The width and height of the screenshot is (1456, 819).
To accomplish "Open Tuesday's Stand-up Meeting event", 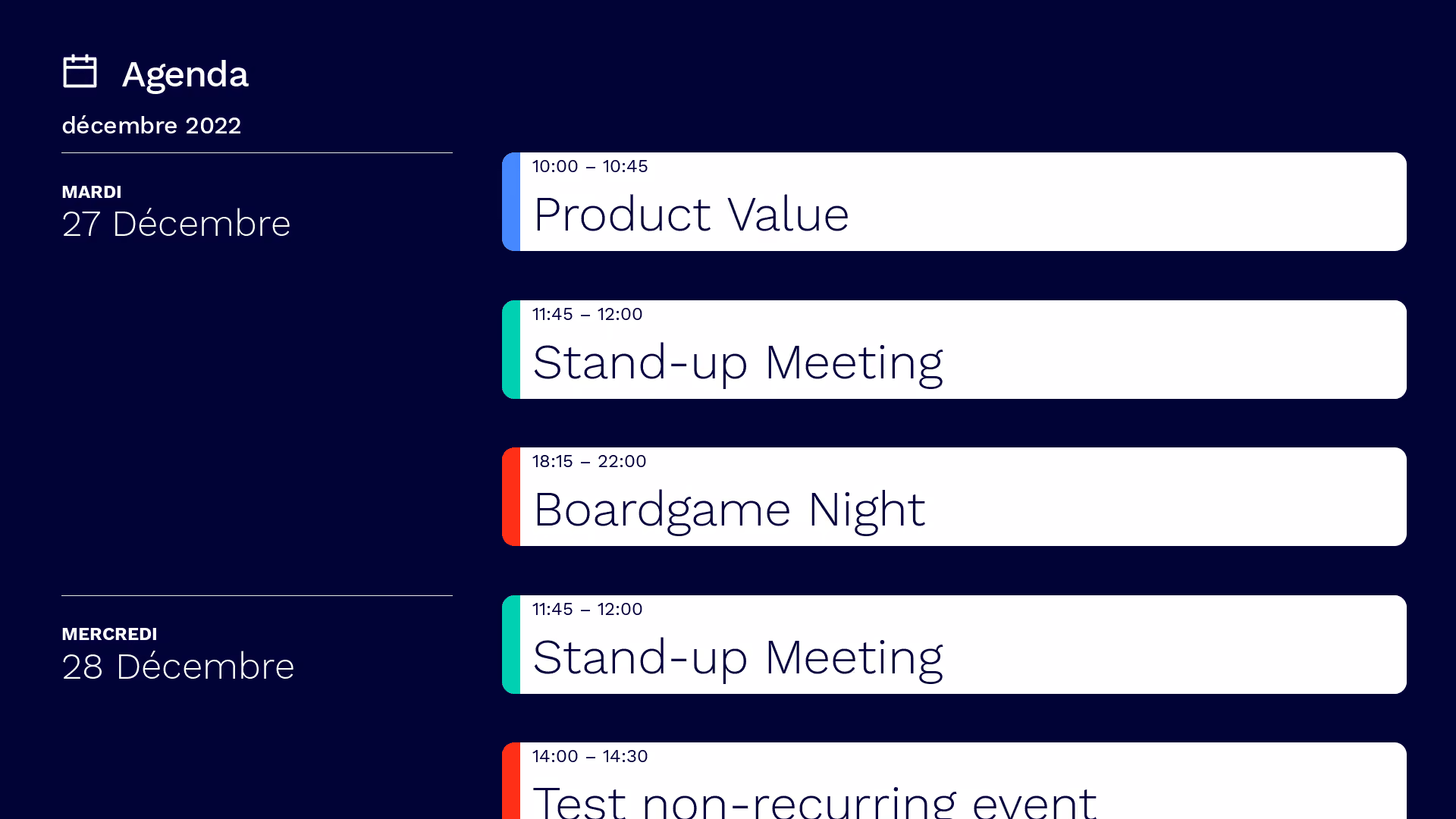I will click(x=954, y=350).
